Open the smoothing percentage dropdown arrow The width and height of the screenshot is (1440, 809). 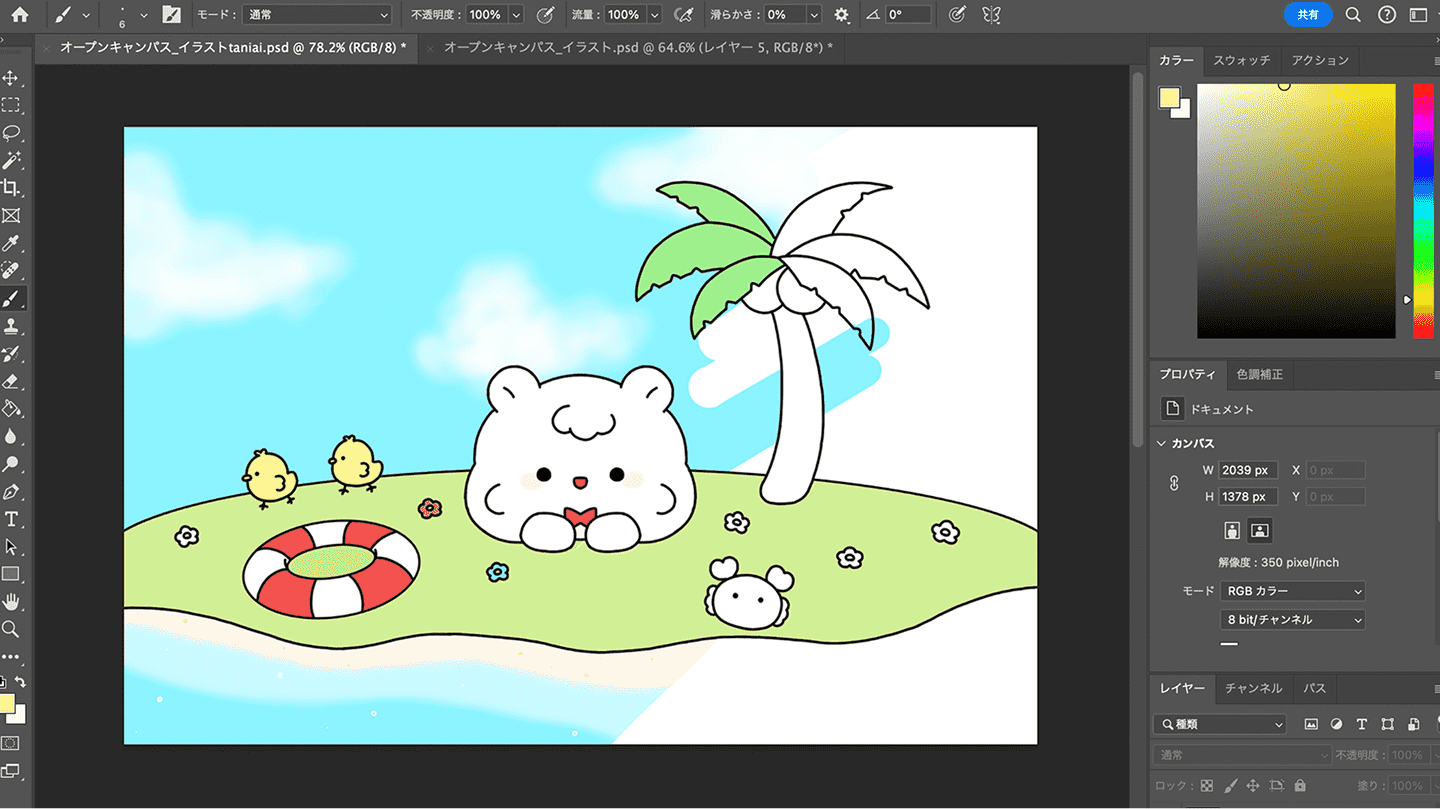point(813,15)
